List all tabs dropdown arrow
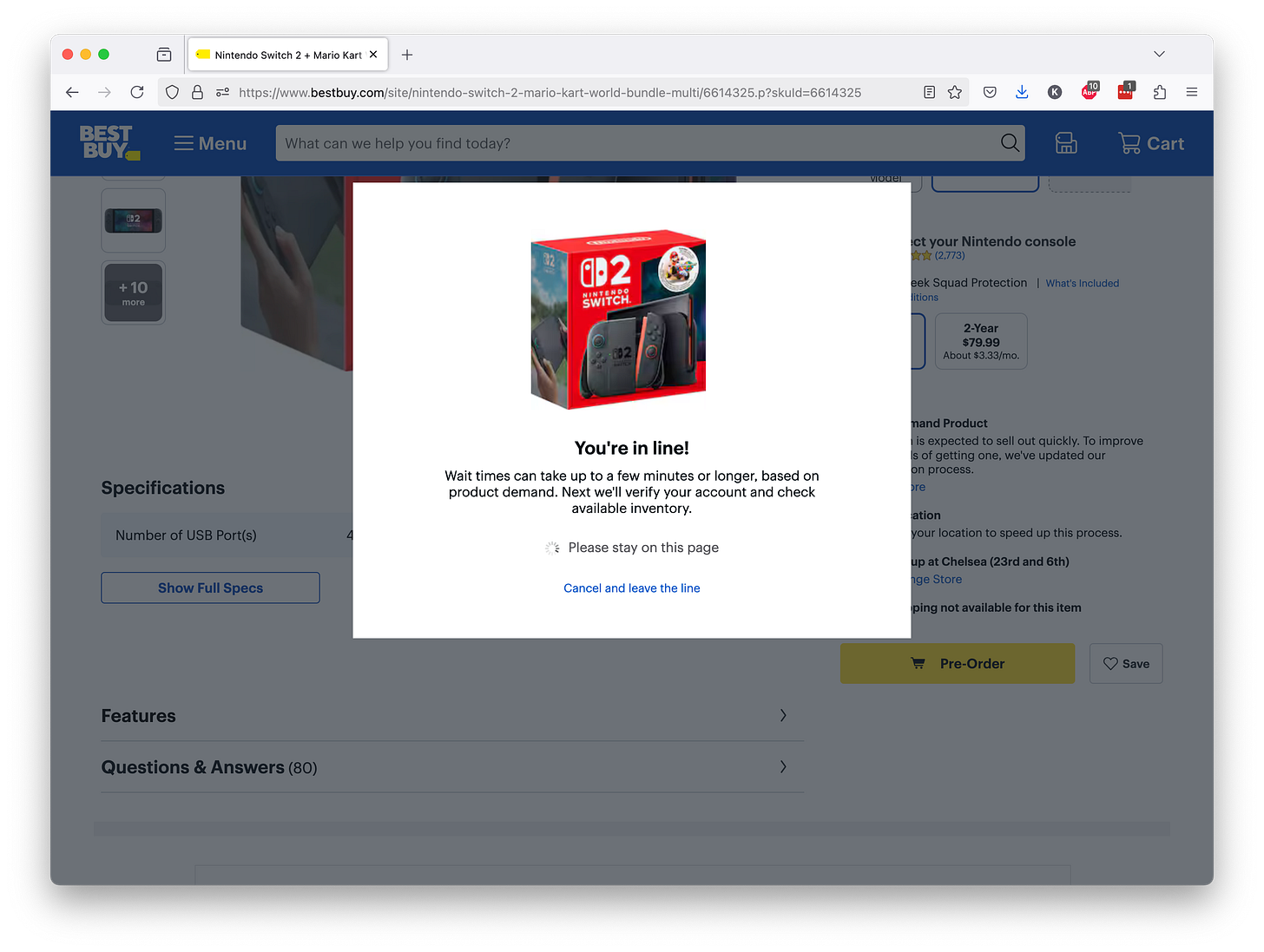This screenshot has height=952, width=1264. tap(1159, 54)
